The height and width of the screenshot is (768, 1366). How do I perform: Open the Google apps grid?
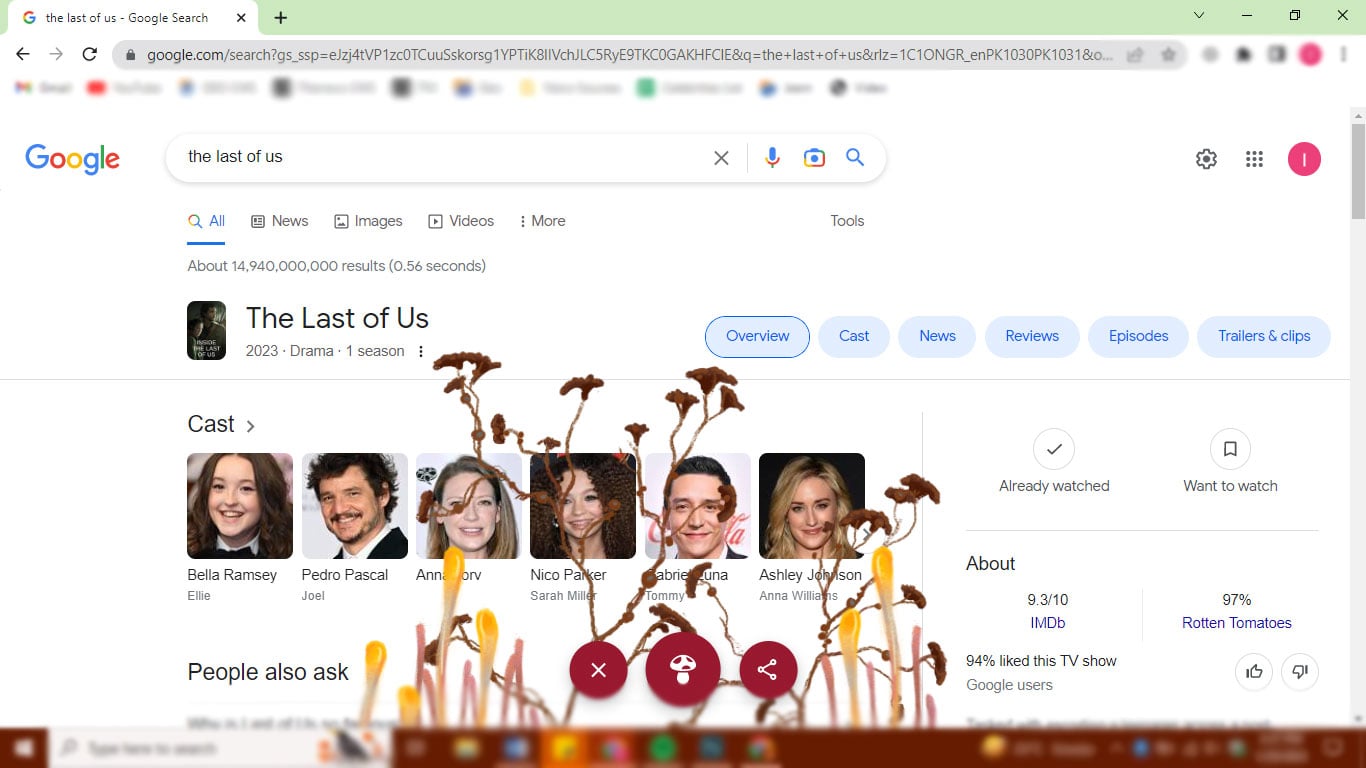tap(1254, 158)
